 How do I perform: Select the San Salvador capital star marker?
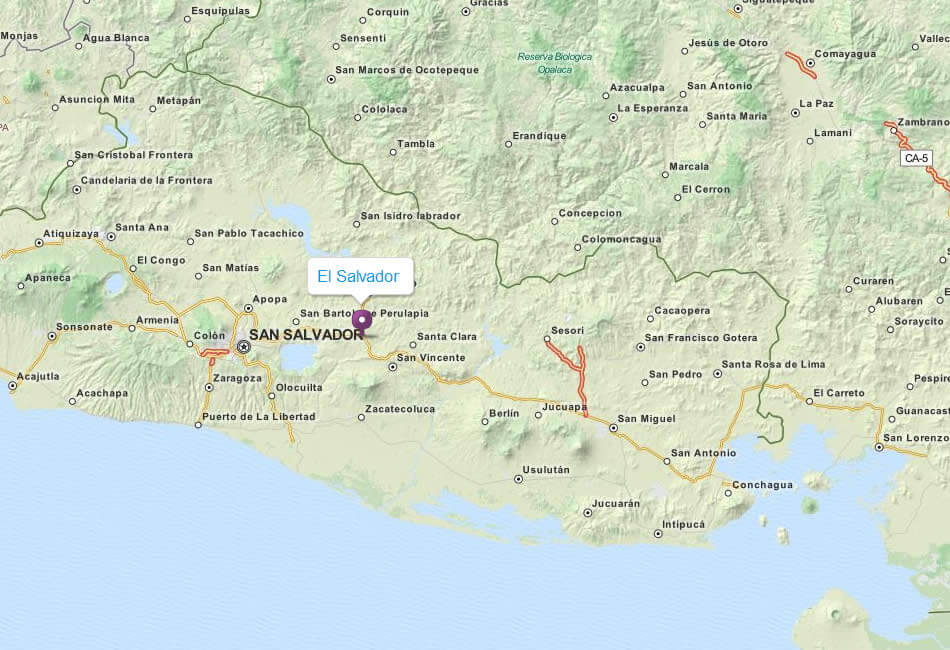point(243,346)
